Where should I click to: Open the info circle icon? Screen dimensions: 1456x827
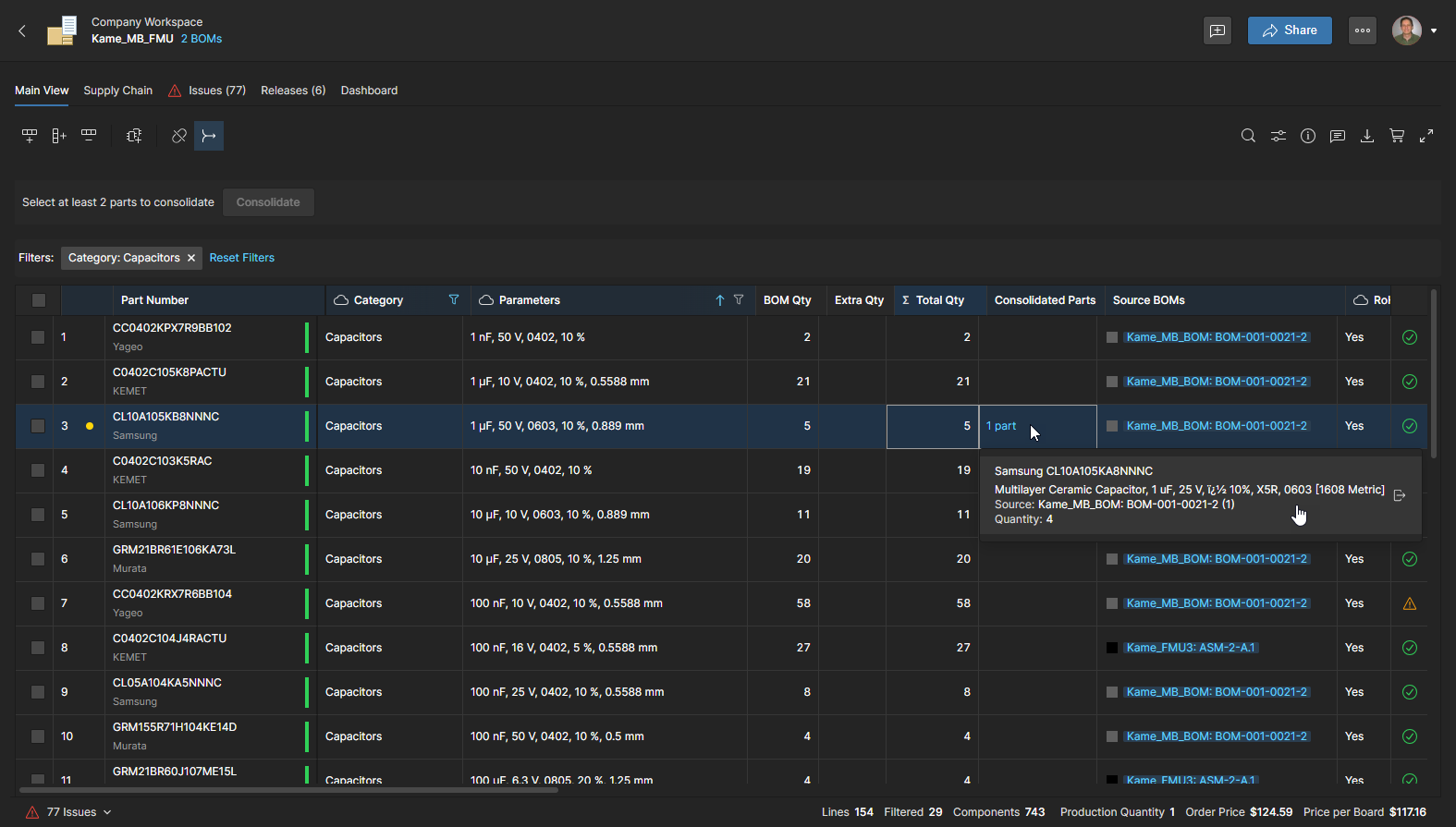click(1308, 136)
